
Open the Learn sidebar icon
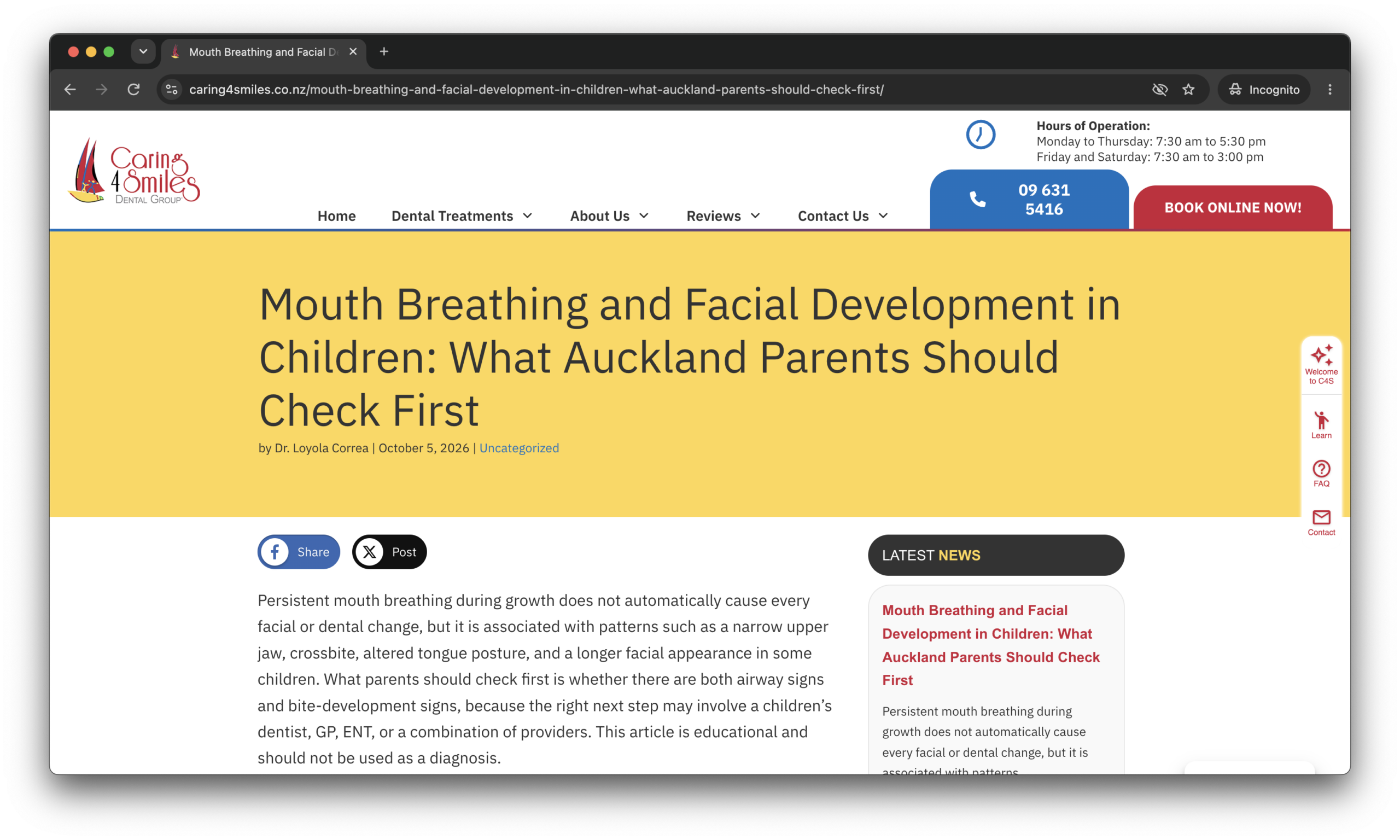click(1321, 425)
